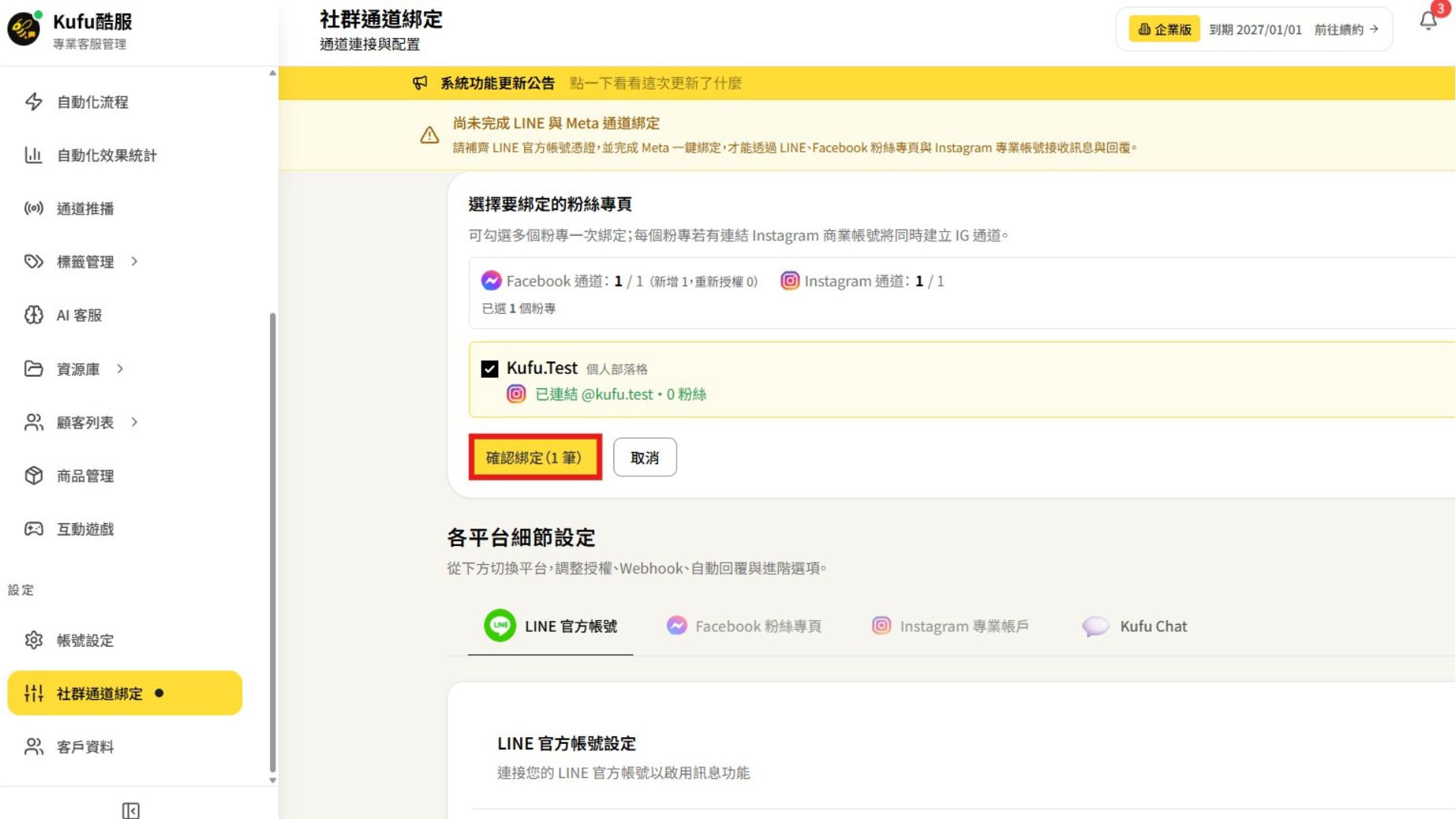1456x819 pixels.
Task: Open notifications bell icon
Action: click(1428, 20)
